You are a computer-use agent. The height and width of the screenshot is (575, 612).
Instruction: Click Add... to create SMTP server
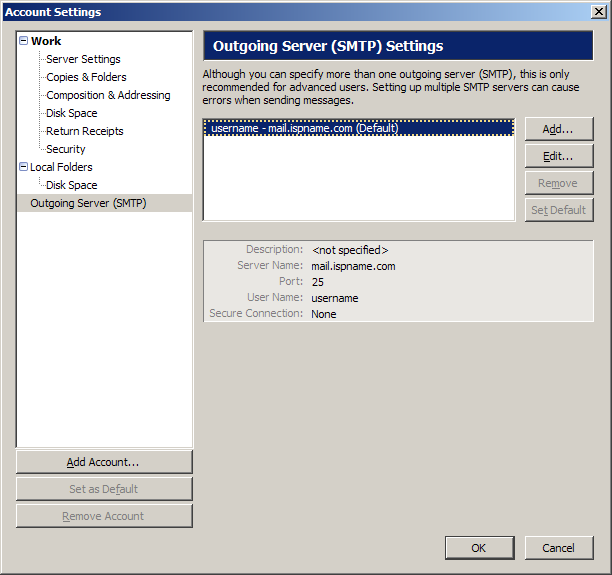(559, 129)
